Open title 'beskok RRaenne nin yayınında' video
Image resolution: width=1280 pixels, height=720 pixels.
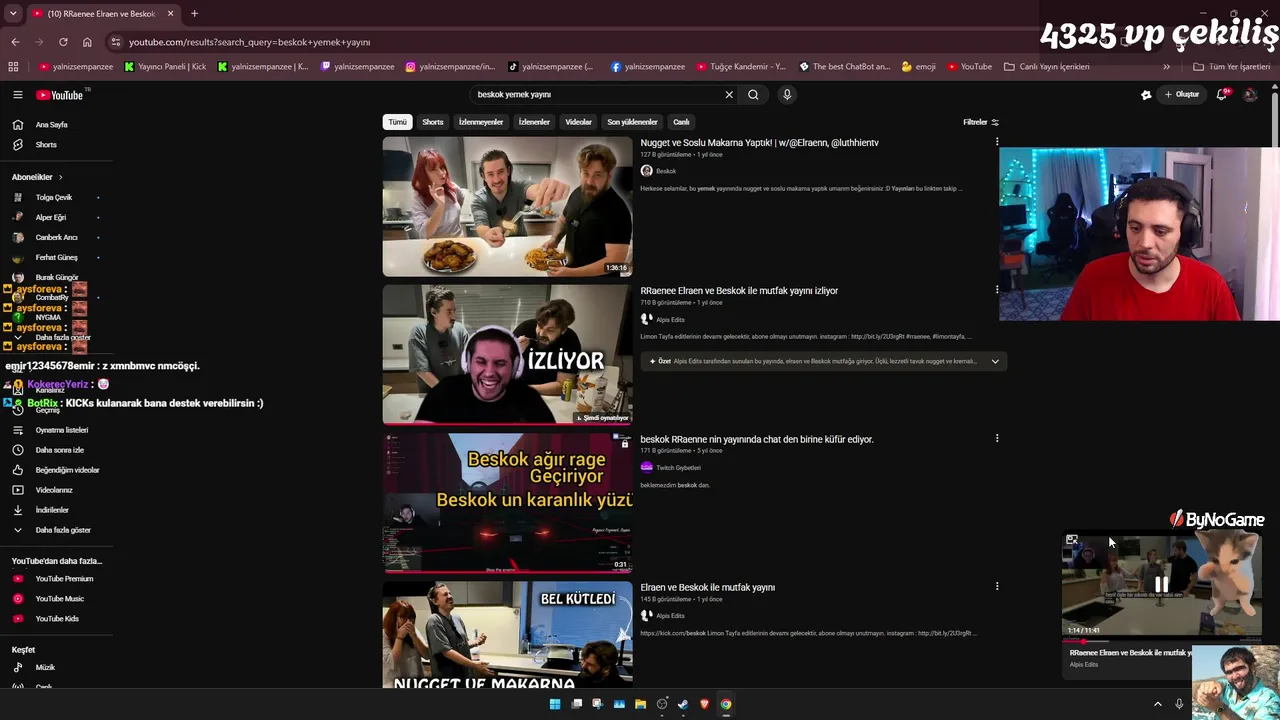click(x=757, y=439)
